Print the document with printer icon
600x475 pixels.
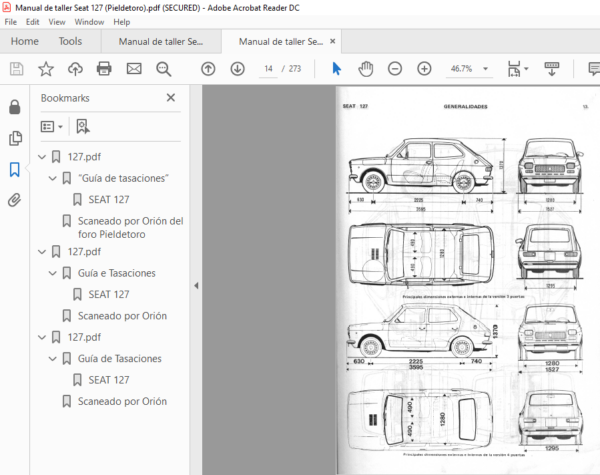pos(104,69)
